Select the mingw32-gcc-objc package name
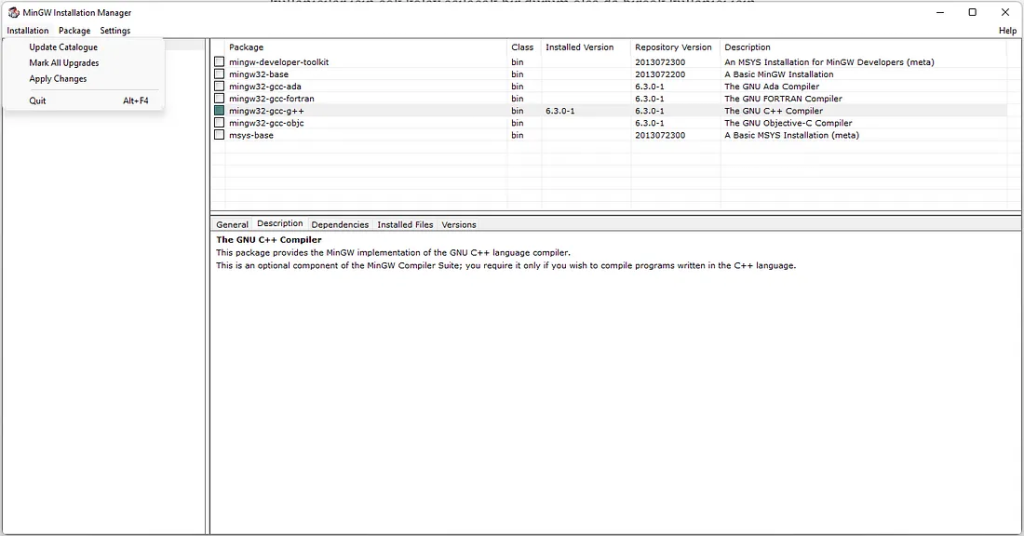This screenshot has height=536, width=1024. [x=266, y=123]
